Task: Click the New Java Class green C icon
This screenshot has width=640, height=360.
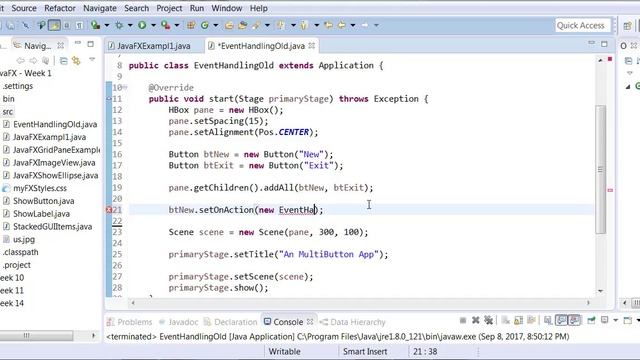Action: coord(204,25)
